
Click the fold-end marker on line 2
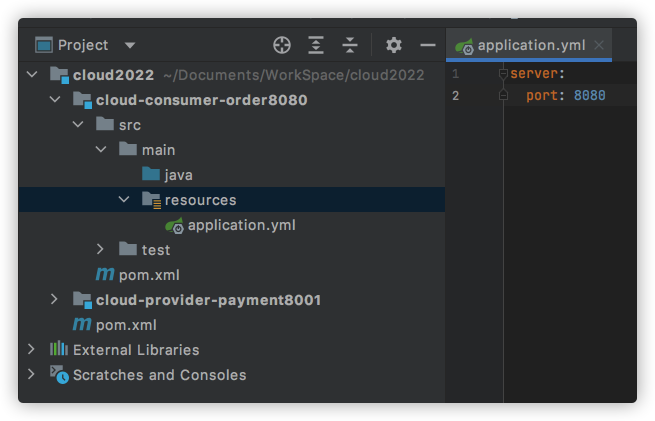tap(503, 96)
